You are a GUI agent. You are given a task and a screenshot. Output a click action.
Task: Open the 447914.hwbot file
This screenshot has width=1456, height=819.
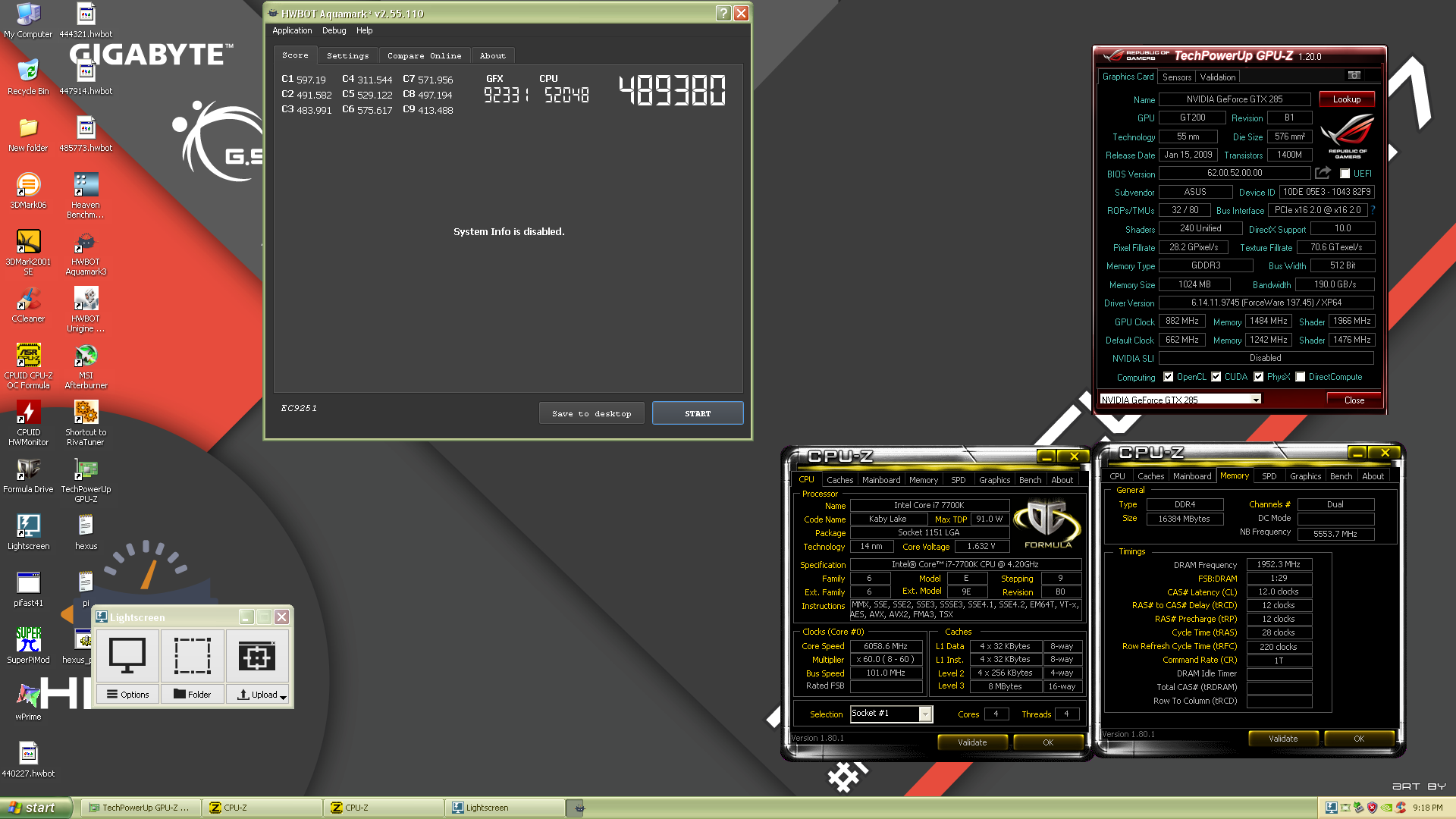click(86, 77)
